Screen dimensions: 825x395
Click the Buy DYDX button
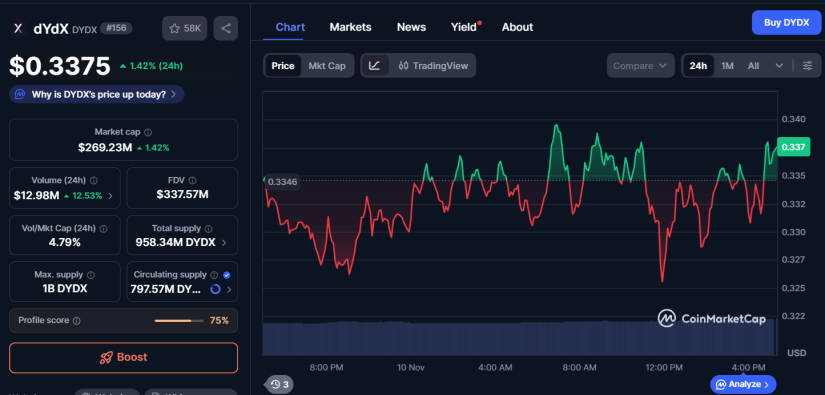(x=786, y=23)
